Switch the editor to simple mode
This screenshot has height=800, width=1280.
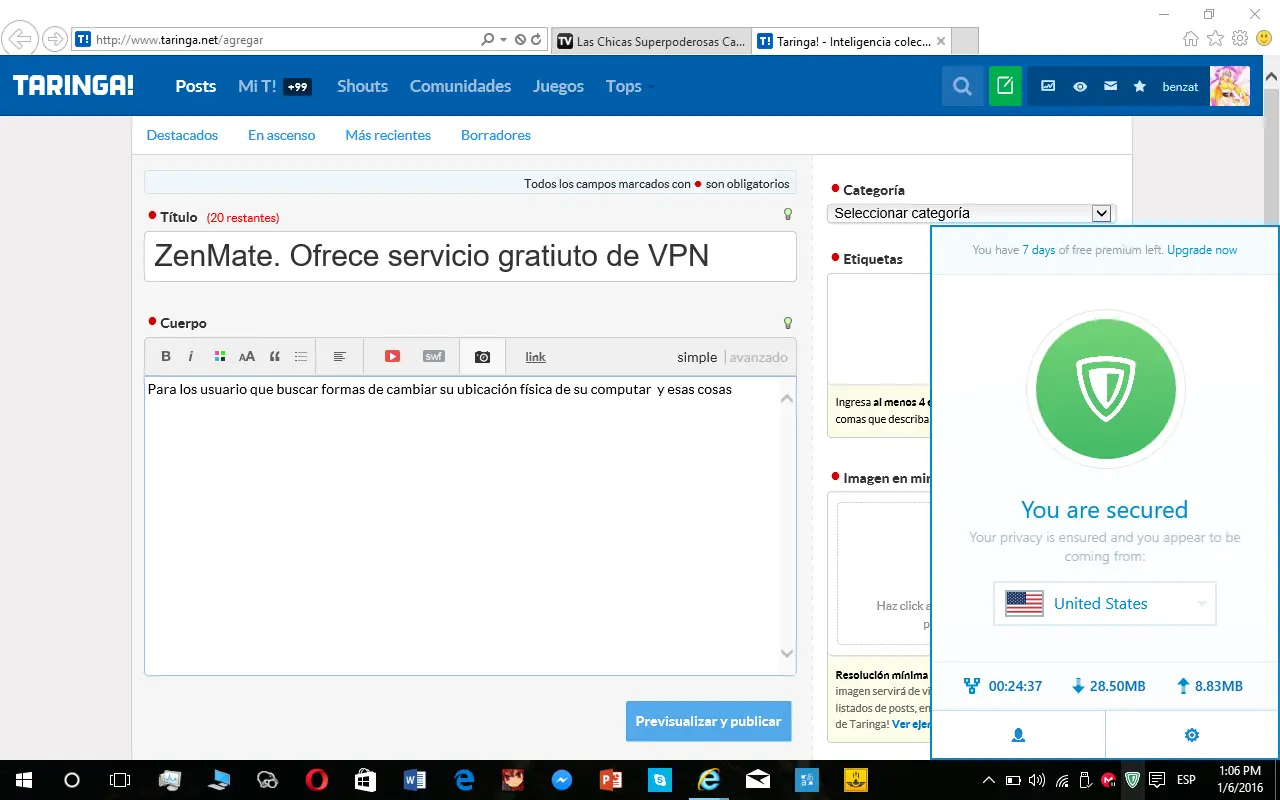coord(697,357)
